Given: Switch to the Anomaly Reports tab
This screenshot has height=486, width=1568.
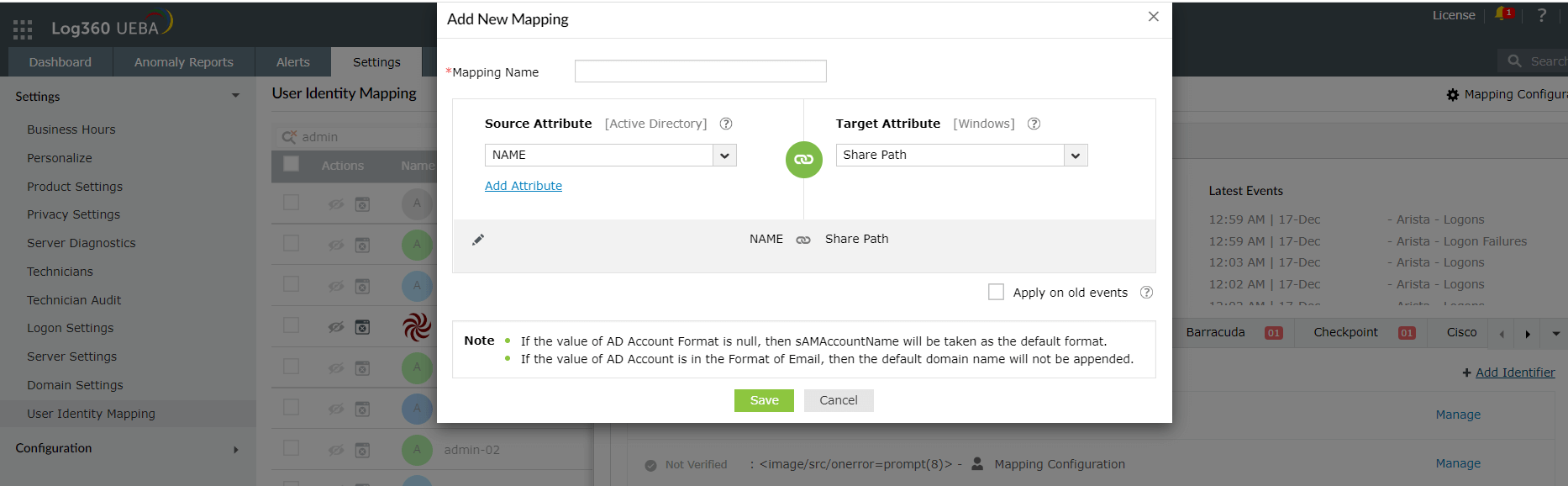Looking at the screenshot, I should pyautogui.click(x=183, y=62).
